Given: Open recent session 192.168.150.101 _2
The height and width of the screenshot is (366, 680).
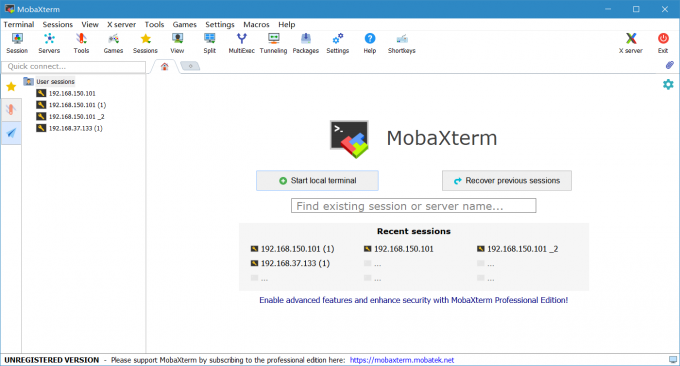Looking at the screenshot, I should [517, 249].
